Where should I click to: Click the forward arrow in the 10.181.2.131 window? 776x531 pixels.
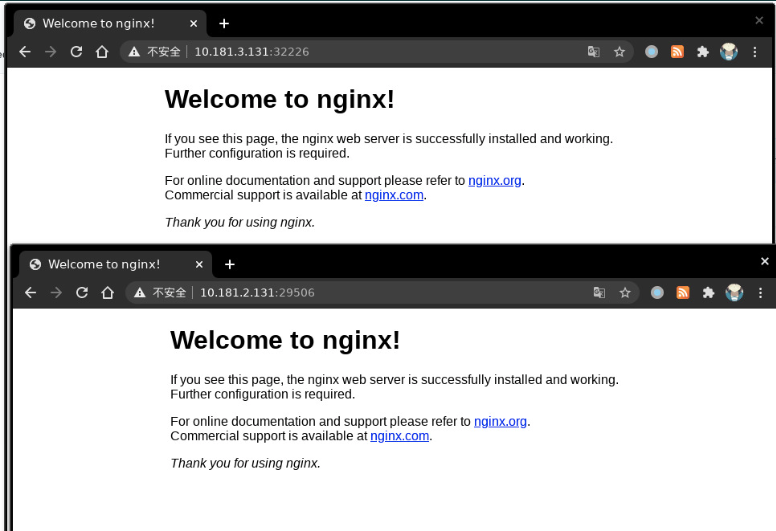pos(56,293)
